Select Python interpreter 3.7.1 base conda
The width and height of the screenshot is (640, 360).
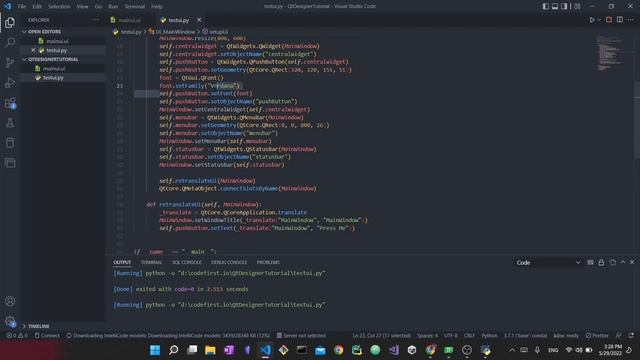pos(525,336)
